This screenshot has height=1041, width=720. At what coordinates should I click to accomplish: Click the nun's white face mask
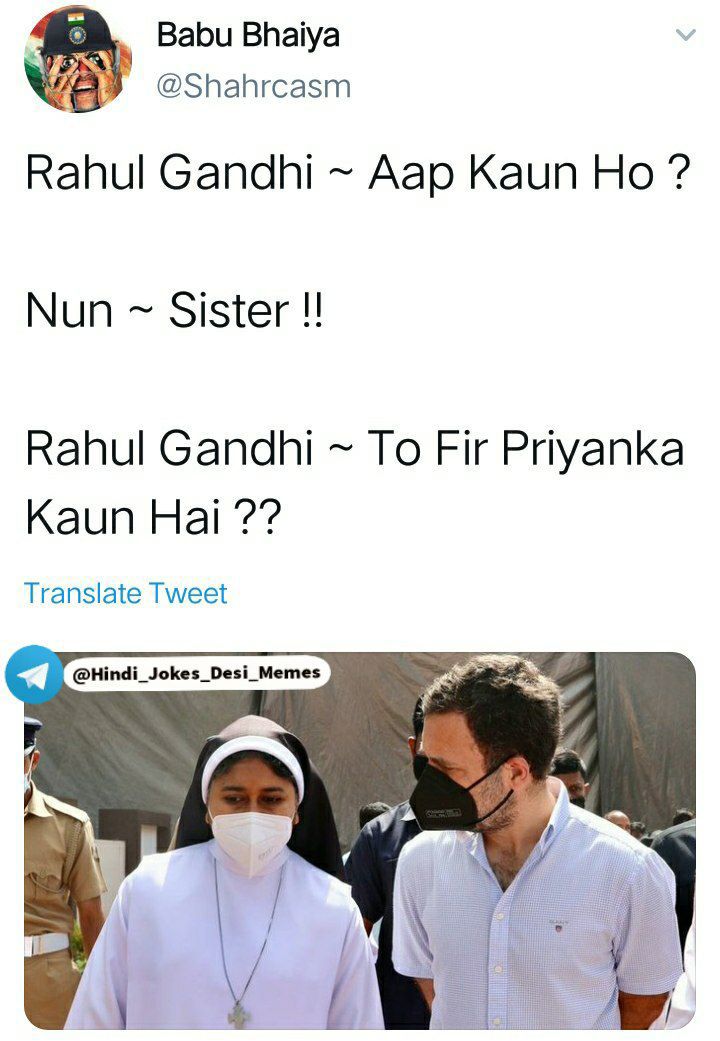click(251, 840)
